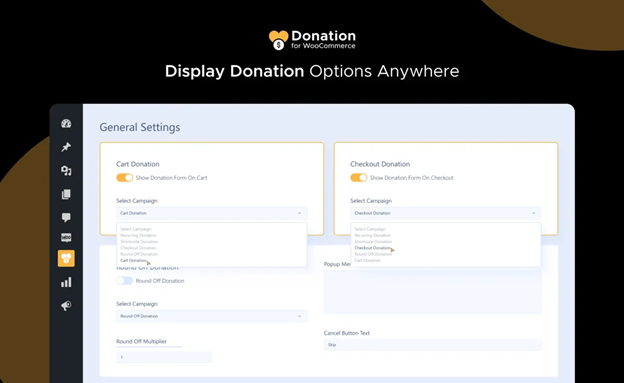
Task: Open the Media icon in sidebar
Action: click(66, 171)
